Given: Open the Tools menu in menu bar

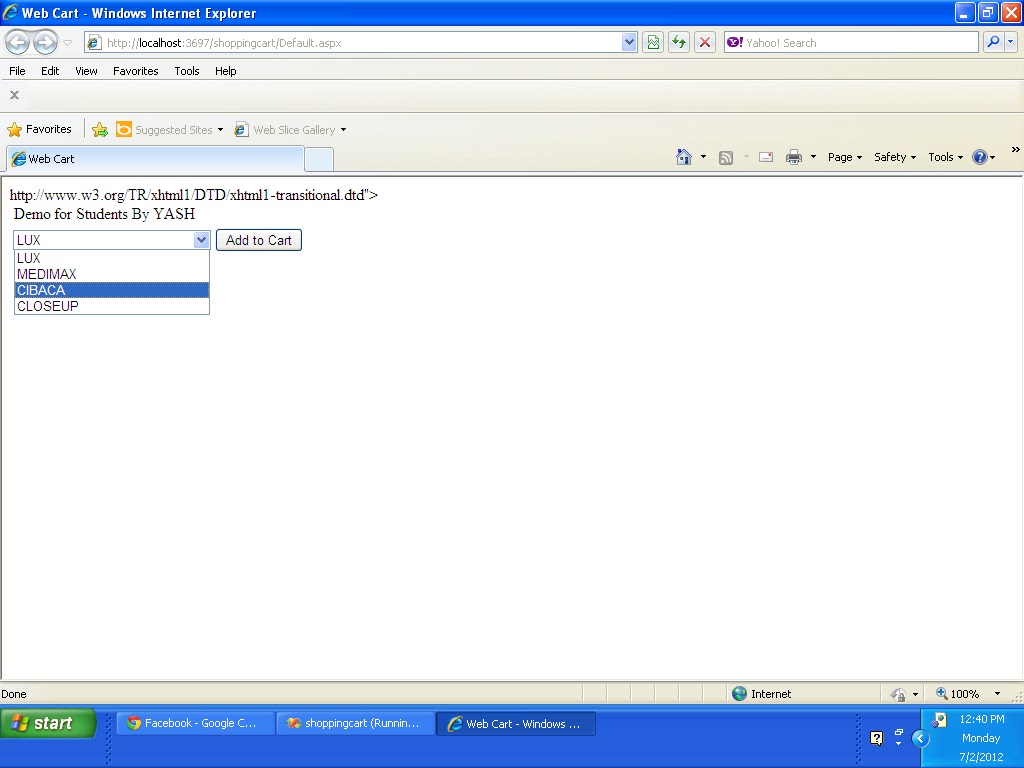Looking at the screenshot, I should [187, 71].
